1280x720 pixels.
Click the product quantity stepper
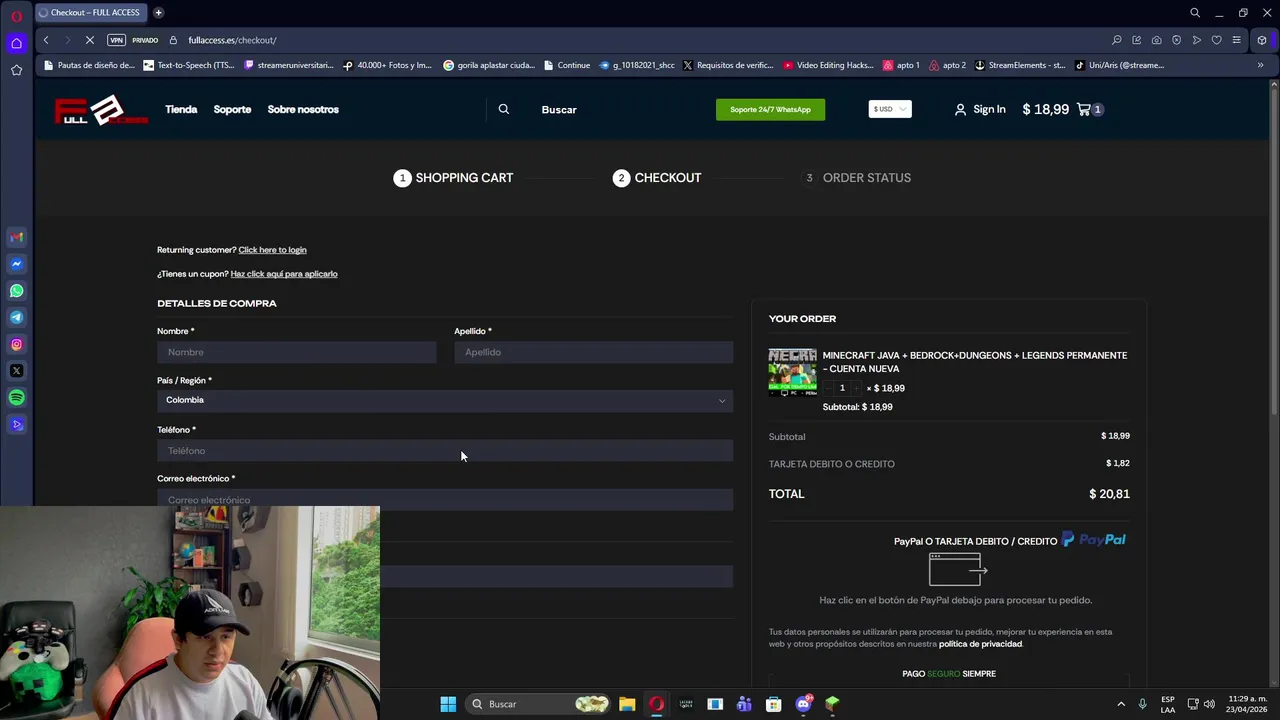pyautogui.click(x=842, y=388)
